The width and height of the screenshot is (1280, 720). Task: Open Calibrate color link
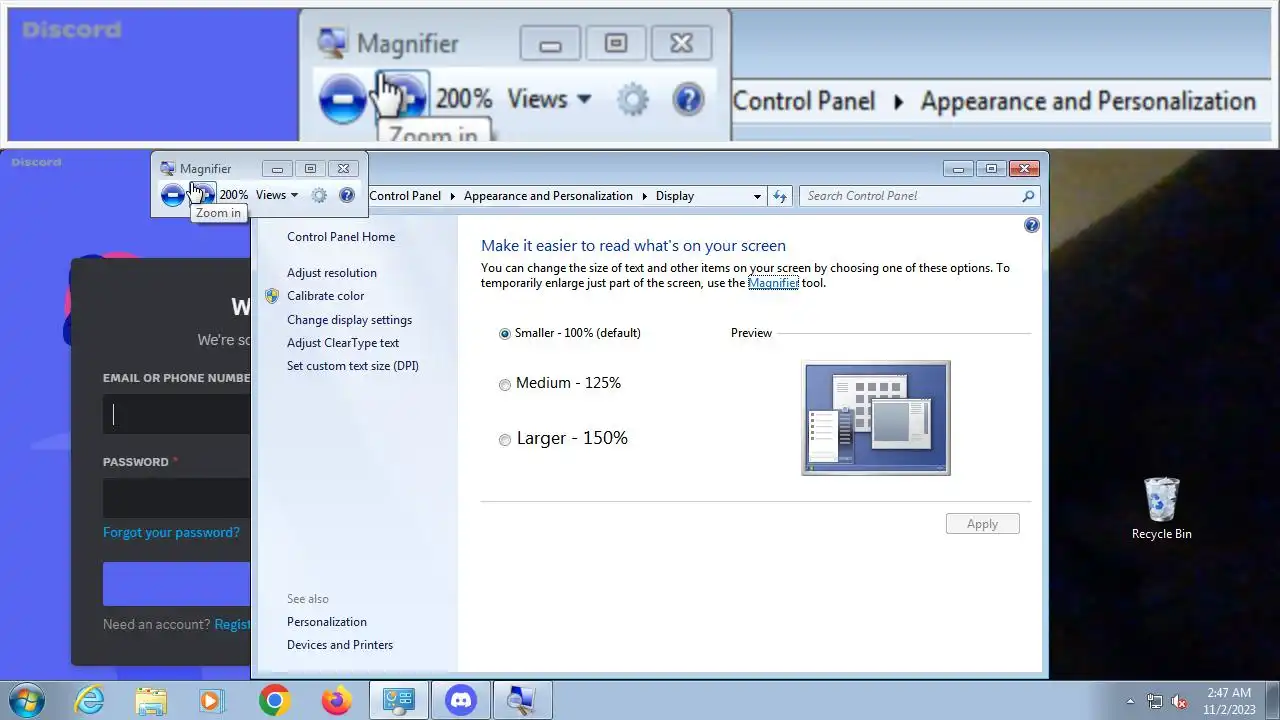tap(325, 296)
